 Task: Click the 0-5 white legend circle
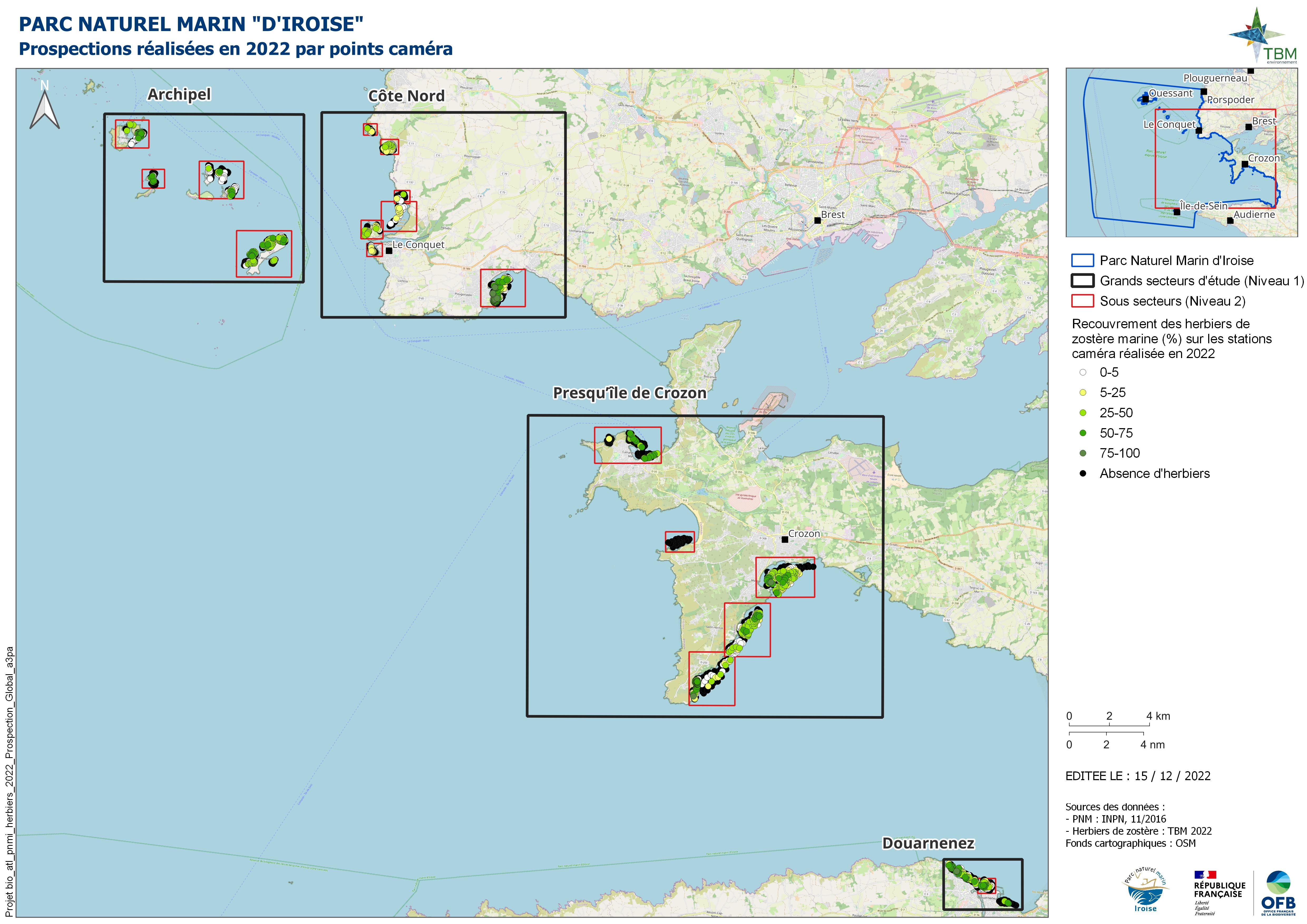pos(1083,372)
